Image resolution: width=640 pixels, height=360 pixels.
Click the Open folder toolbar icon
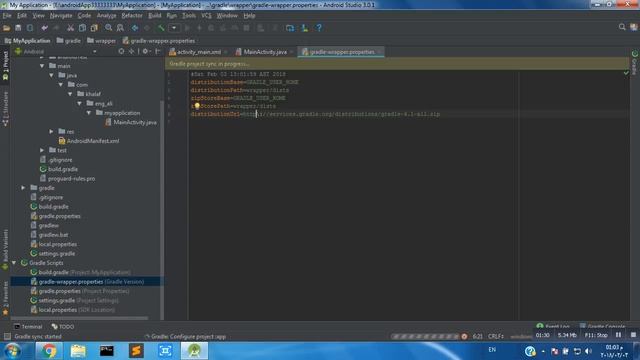pos(7,28)
